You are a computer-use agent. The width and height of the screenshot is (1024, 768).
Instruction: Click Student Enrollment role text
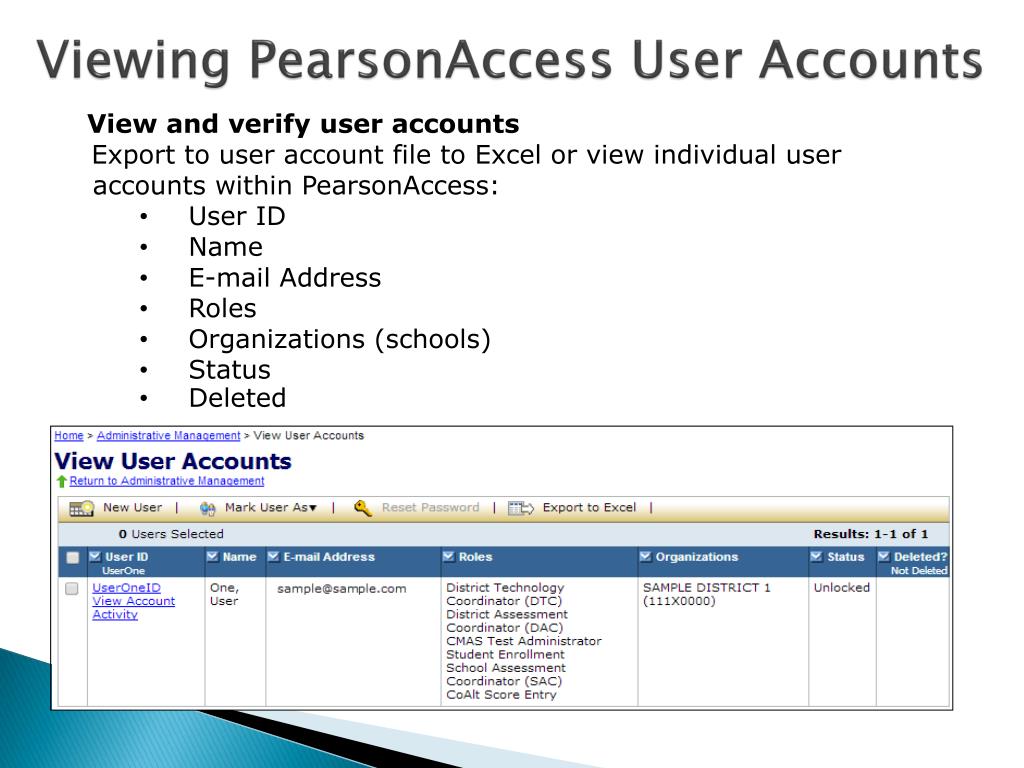505,654
